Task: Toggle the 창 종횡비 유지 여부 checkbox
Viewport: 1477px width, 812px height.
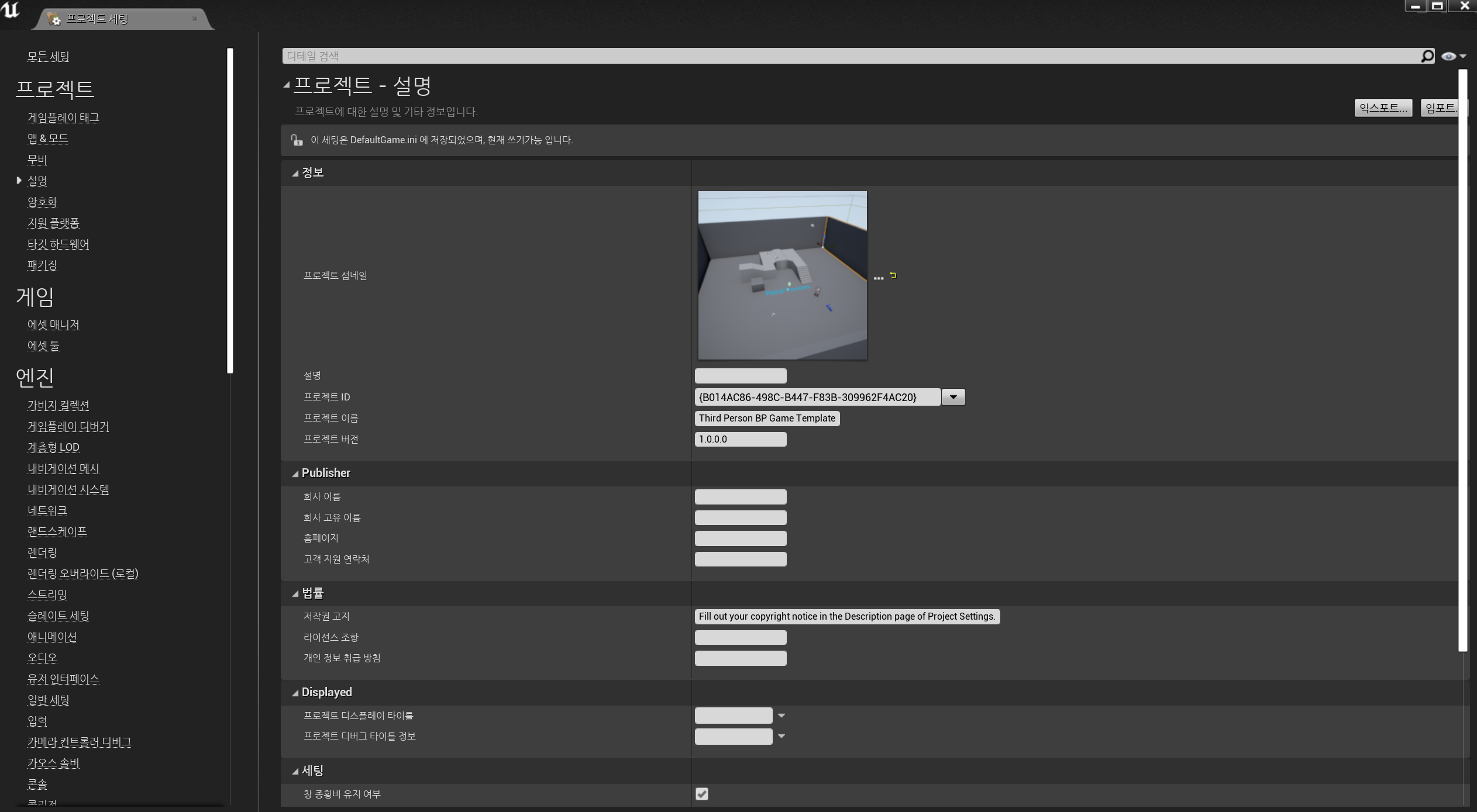Action: (702, 794)
